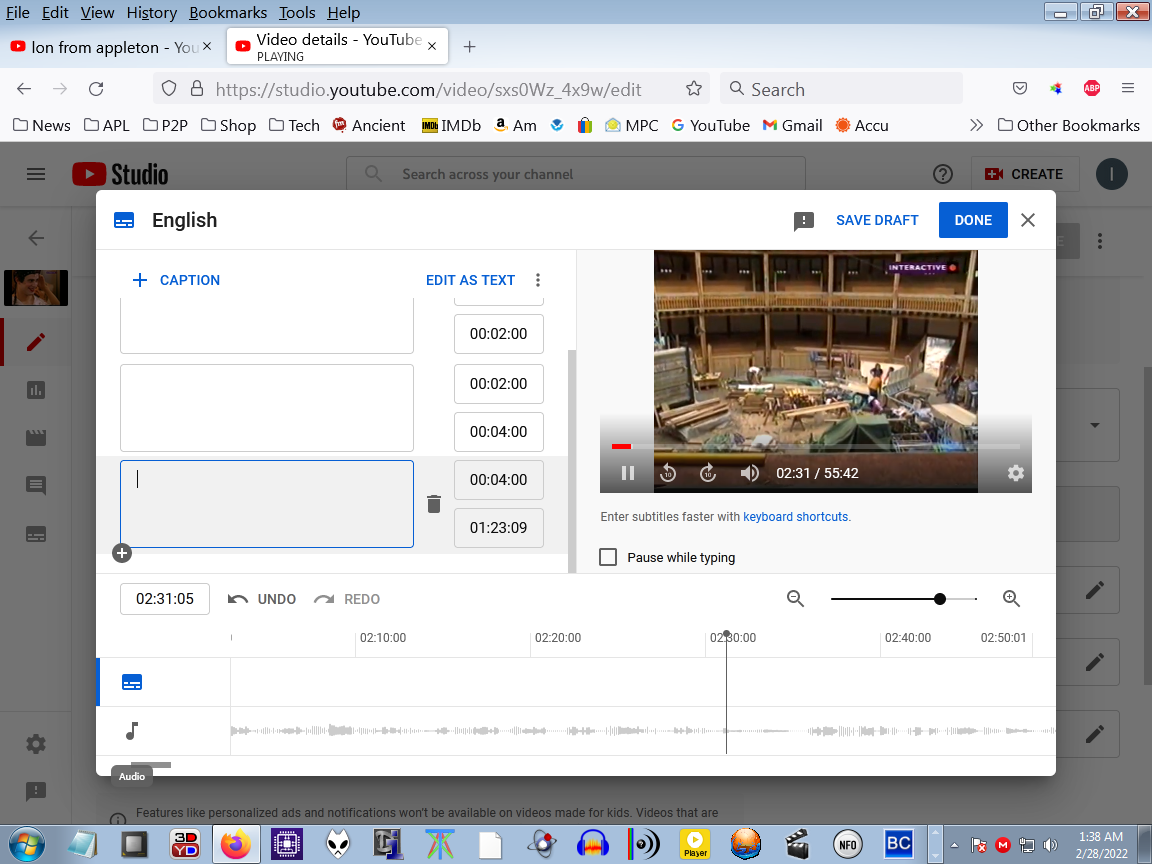1152x864 pixels.
Task: Open the Firefox Tools menu
Action: [x=297, y=12]
